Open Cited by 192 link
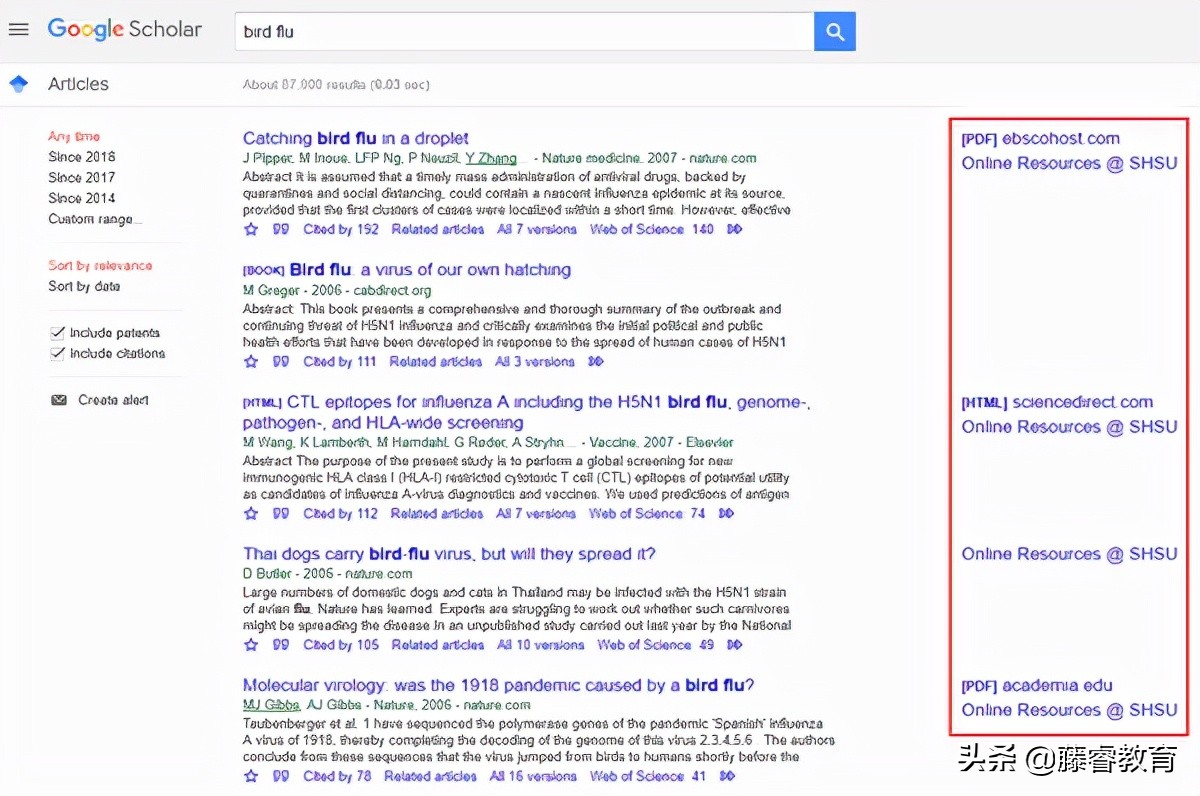The width and height of the screenshot is (1200, 796). [341, 229]
